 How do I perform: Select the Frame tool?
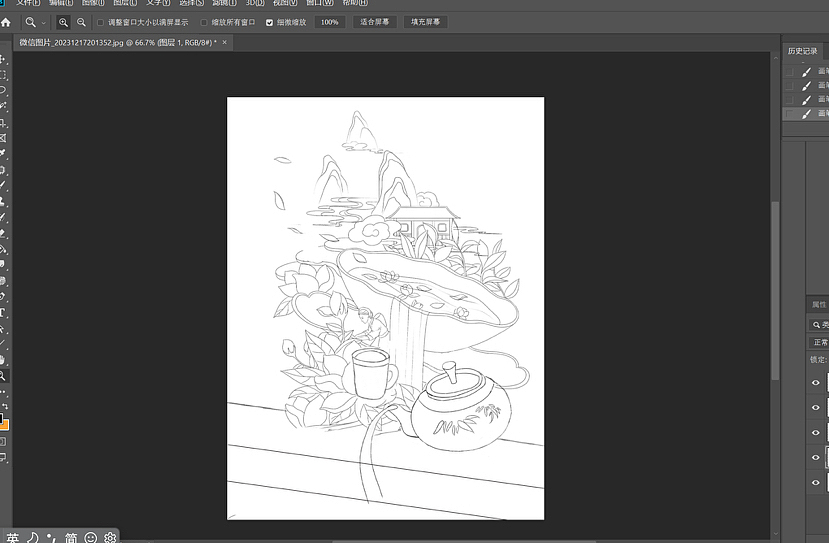pos(3,138)
